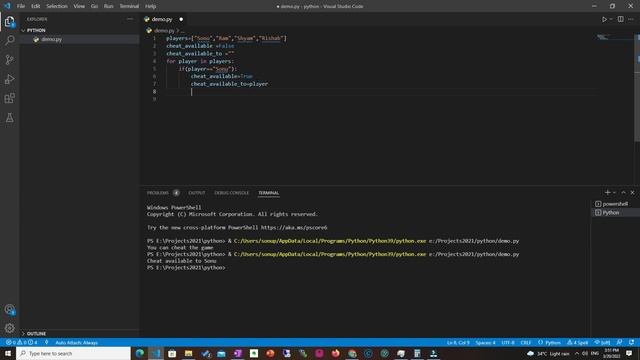The width and height of the screenshot is (640, 360).
Task: Open the View menu
Action: click(x=79, y=6)
